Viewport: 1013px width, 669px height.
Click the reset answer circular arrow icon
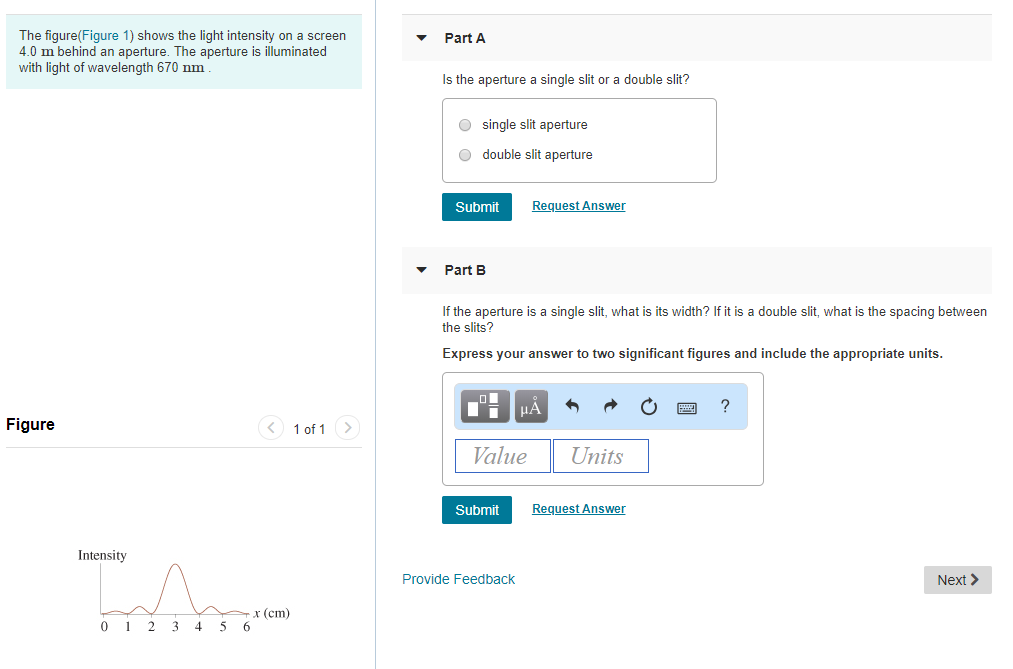(648, 406)
